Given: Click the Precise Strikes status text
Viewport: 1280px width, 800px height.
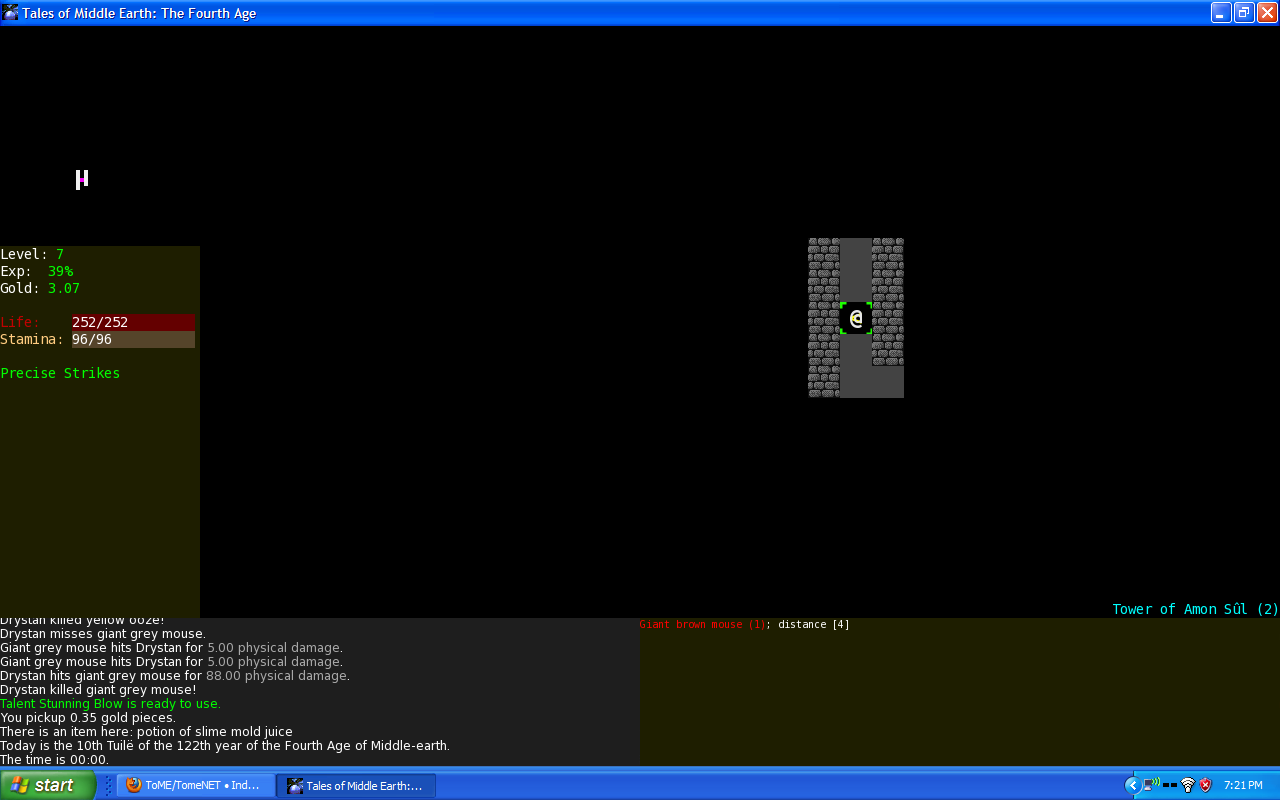Looking at the screenshot, I should click(x=60, y=373).
